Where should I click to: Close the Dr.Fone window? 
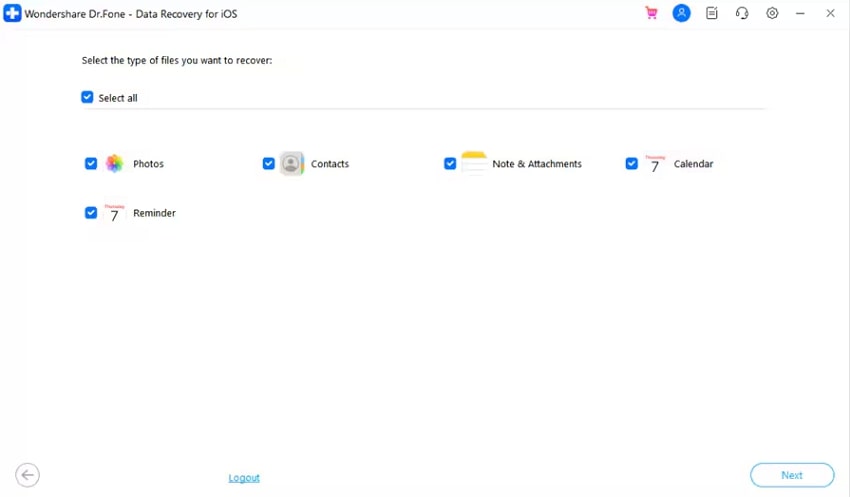coord(830,13)
